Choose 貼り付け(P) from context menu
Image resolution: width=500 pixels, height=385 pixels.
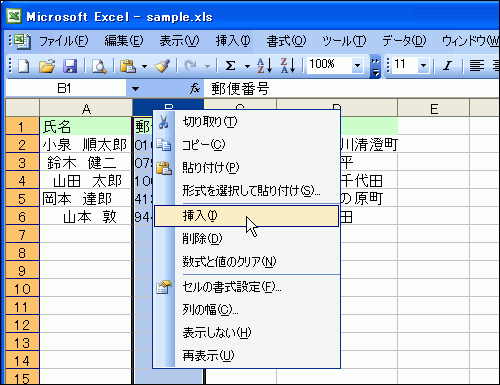coord(246,167)
